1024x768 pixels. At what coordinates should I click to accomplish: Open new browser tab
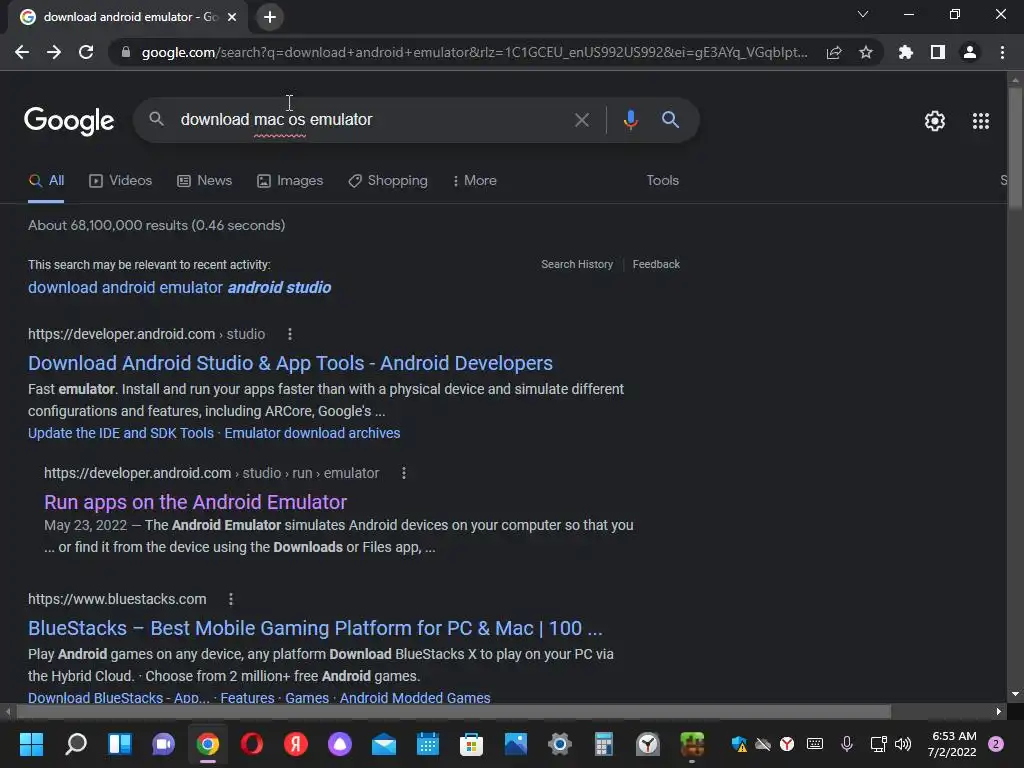pyautogui.click(x=270, y=17)
